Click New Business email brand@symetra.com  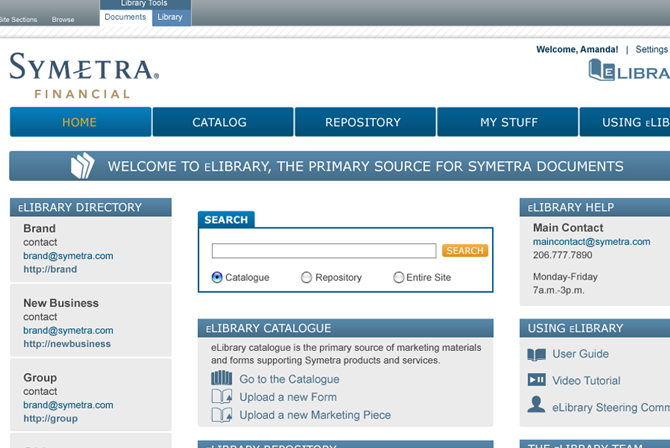click(68, 330)
